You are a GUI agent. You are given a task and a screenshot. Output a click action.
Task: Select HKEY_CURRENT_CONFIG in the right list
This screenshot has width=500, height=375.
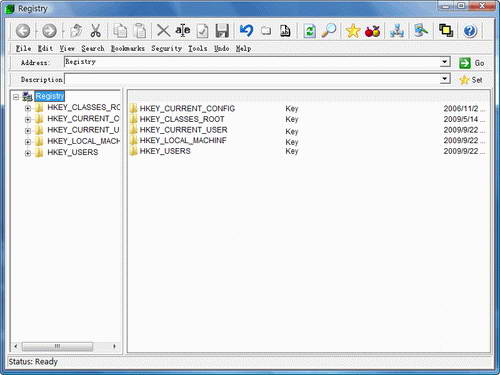pyautogui.click(x=187, y=108)
